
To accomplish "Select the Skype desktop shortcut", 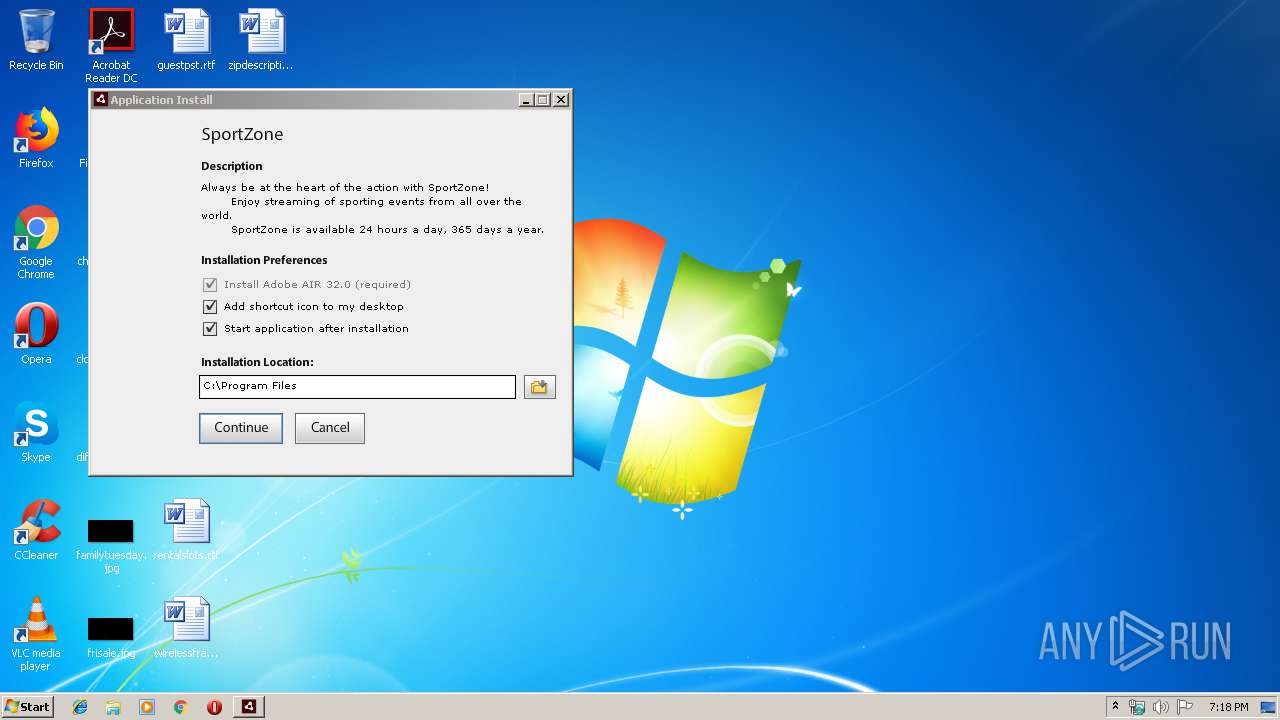I will tap(36, 431).
